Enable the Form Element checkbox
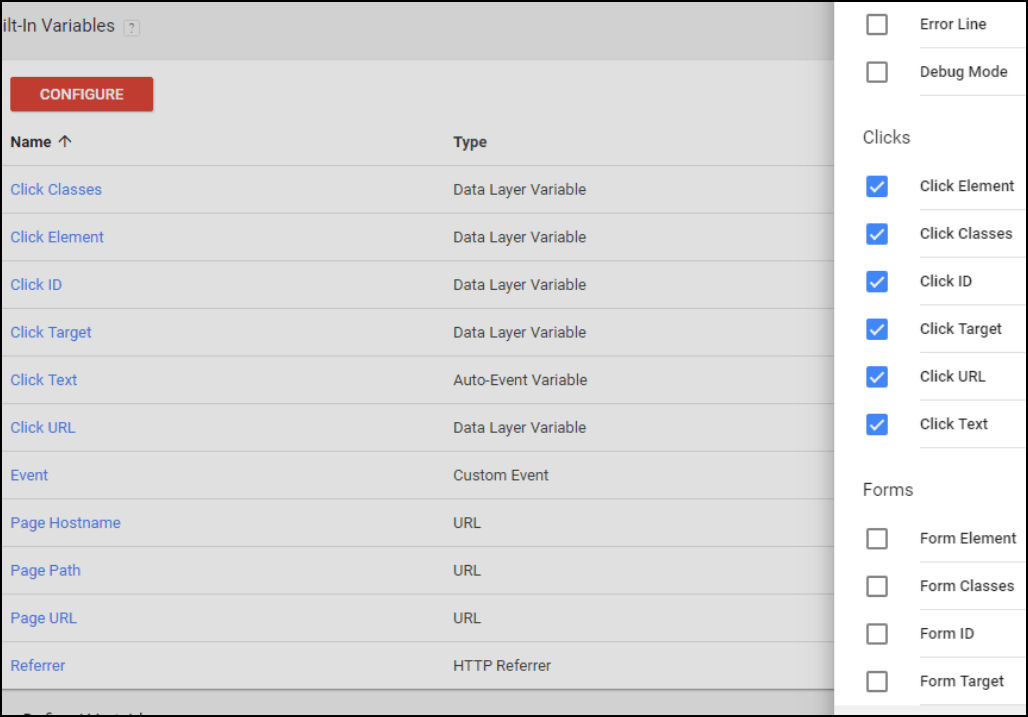Screen dimensions: 1028x717 pos(877,539)
